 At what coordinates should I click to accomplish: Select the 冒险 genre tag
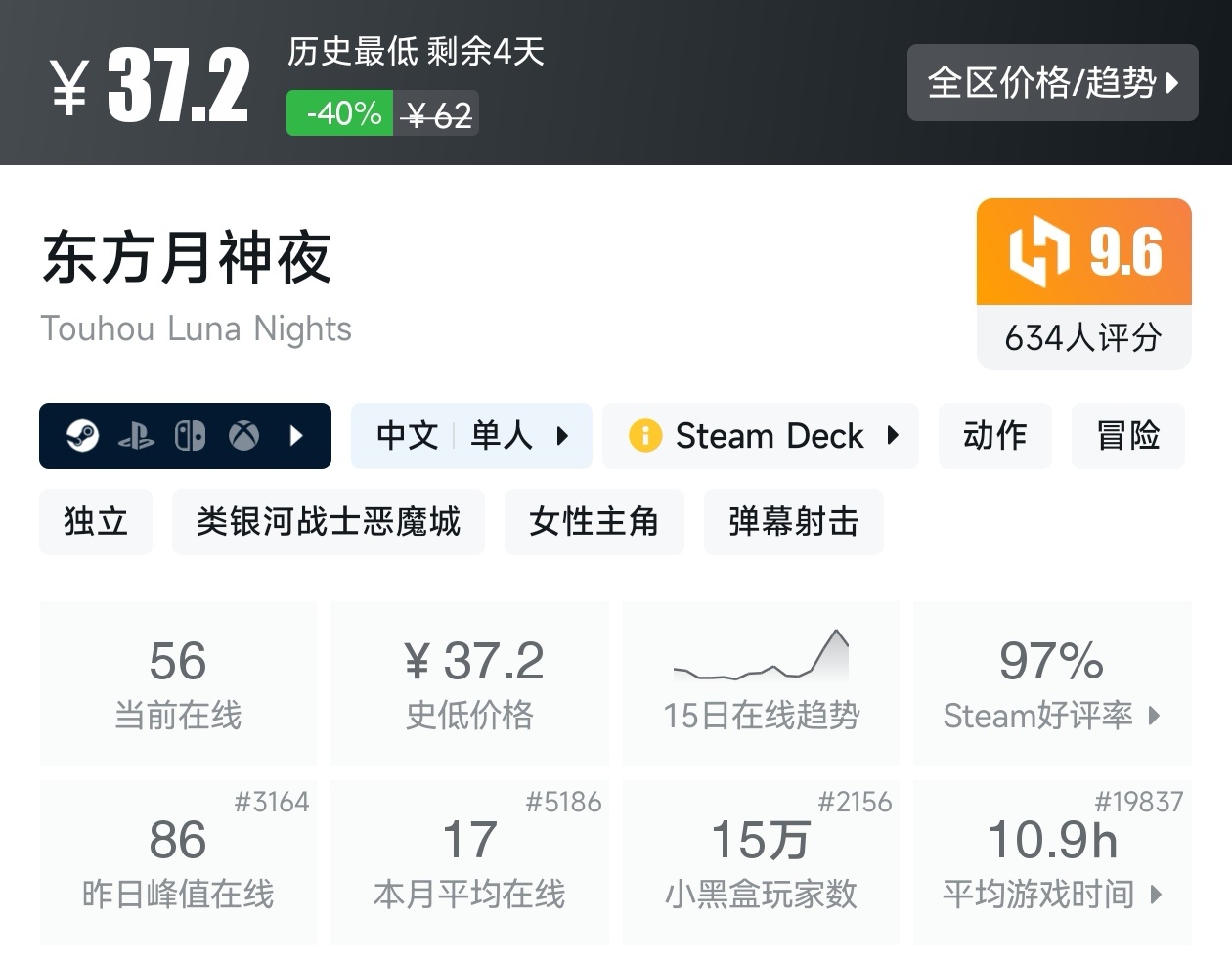(x=1127, y=436)
